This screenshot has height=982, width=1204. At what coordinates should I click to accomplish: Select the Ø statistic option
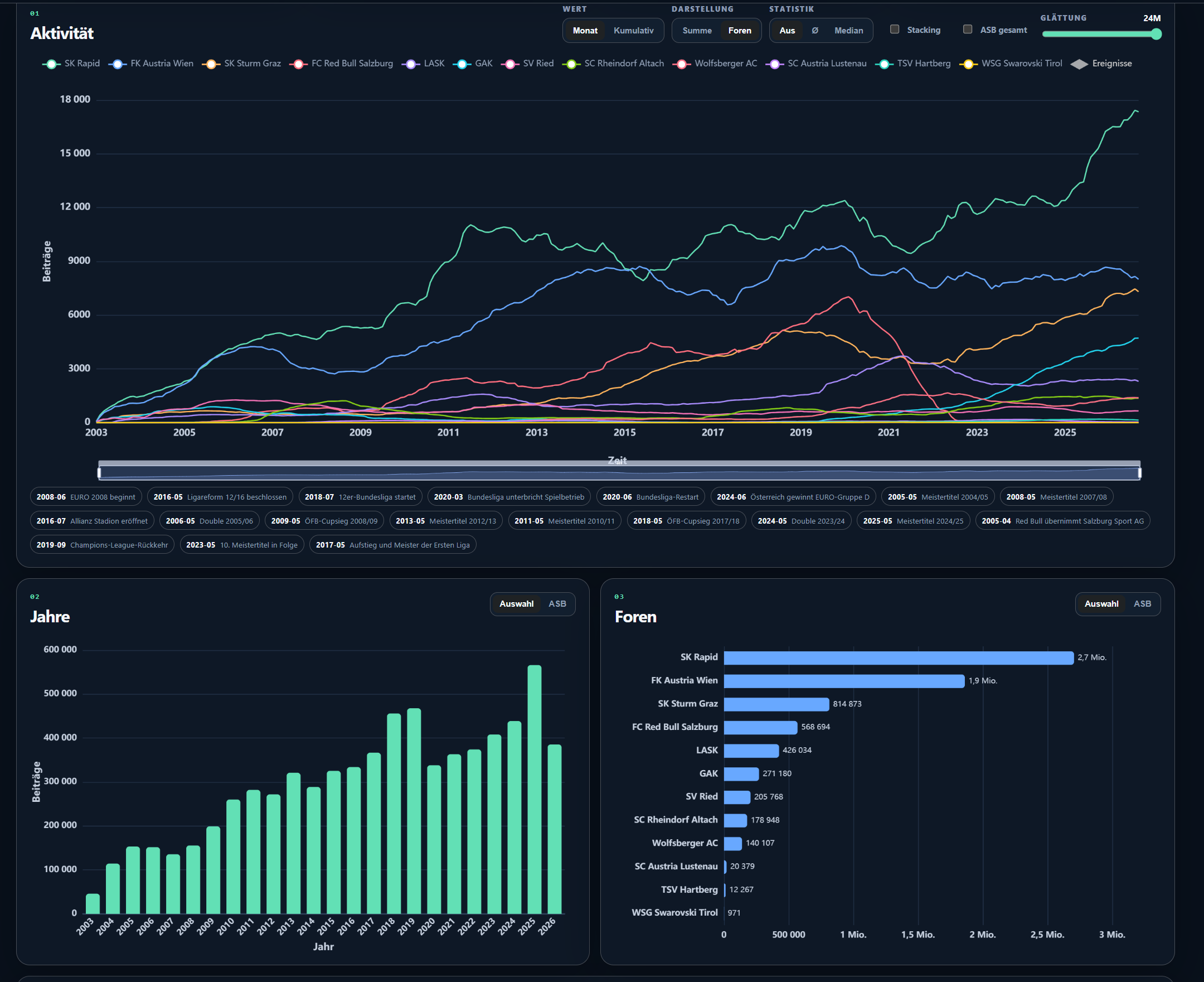(814, 31)
